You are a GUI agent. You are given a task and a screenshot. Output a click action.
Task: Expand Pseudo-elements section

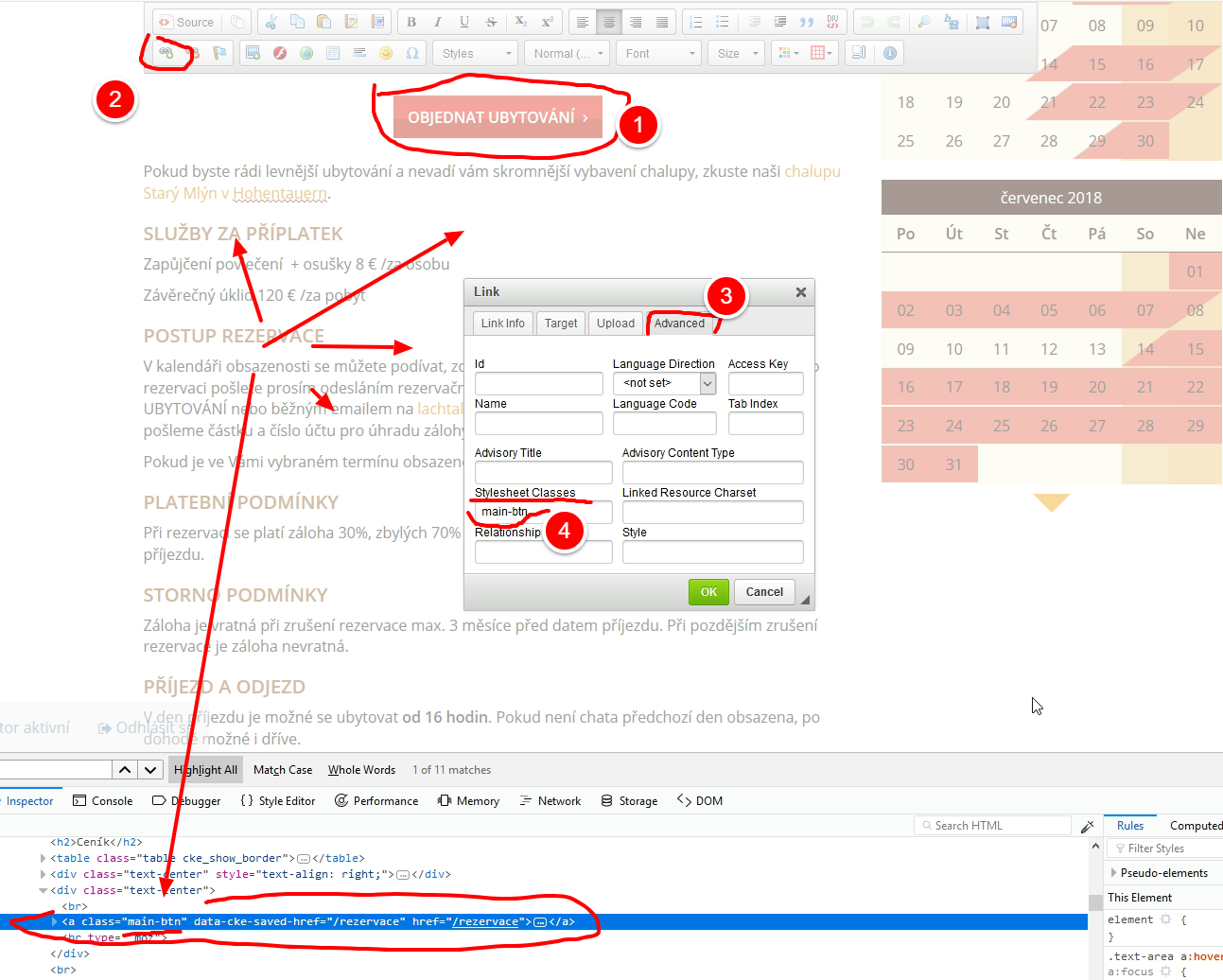(x=1114, y=873)
